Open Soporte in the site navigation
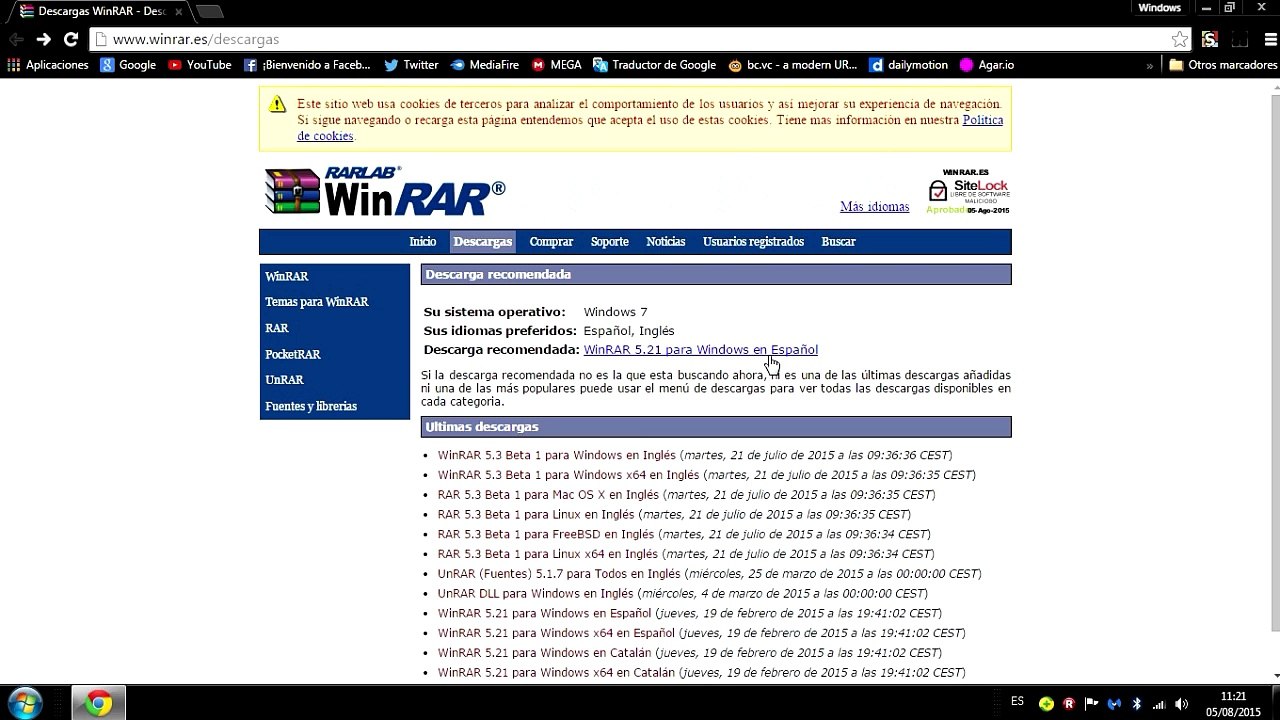The height and width of the screenshot is (720, 1280). click(609, 242)
